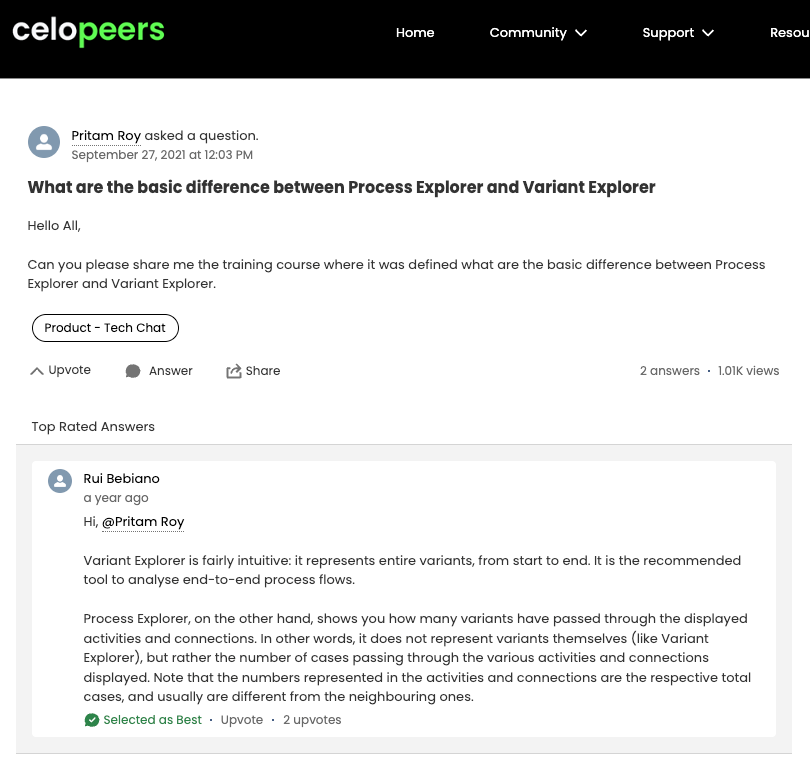Open Pritam Roy's profile link
Screen dimensions: 810x772
106,135
